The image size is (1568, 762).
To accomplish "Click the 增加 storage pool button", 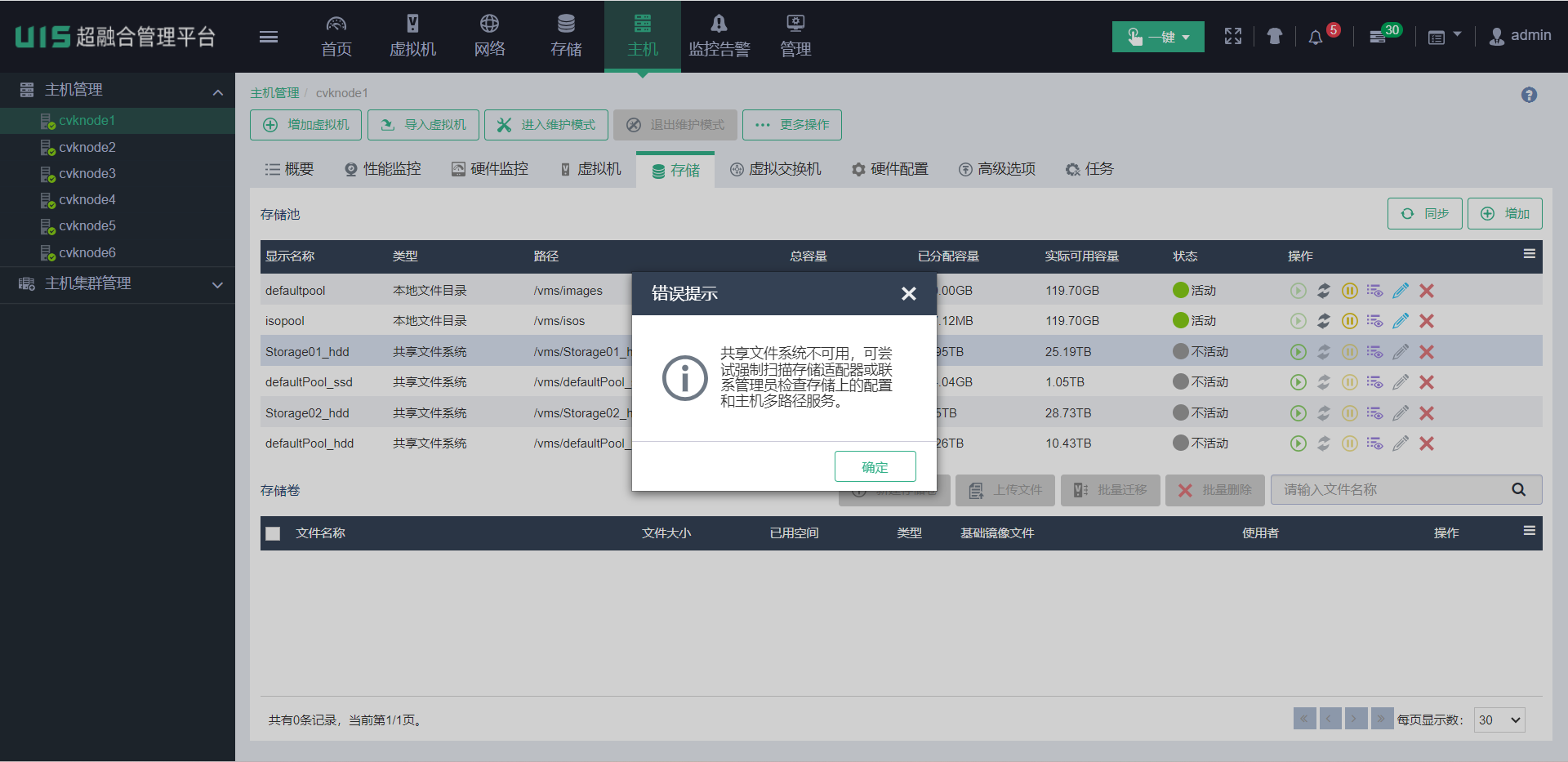I will point(1504,214).
